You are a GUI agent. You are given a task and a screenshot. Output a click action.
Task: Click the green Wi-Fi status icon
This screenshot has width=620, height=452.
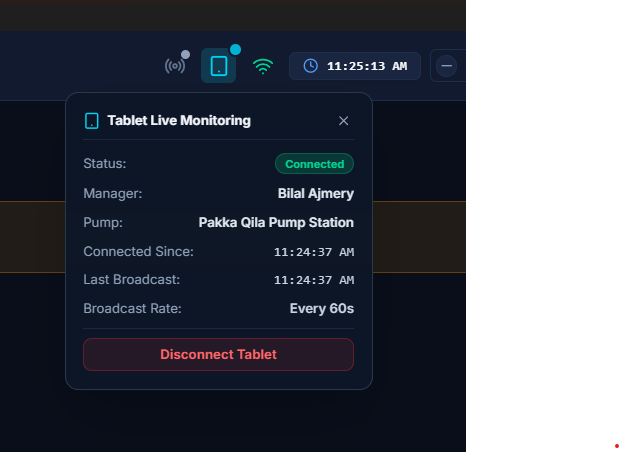(x=263, y=66)
